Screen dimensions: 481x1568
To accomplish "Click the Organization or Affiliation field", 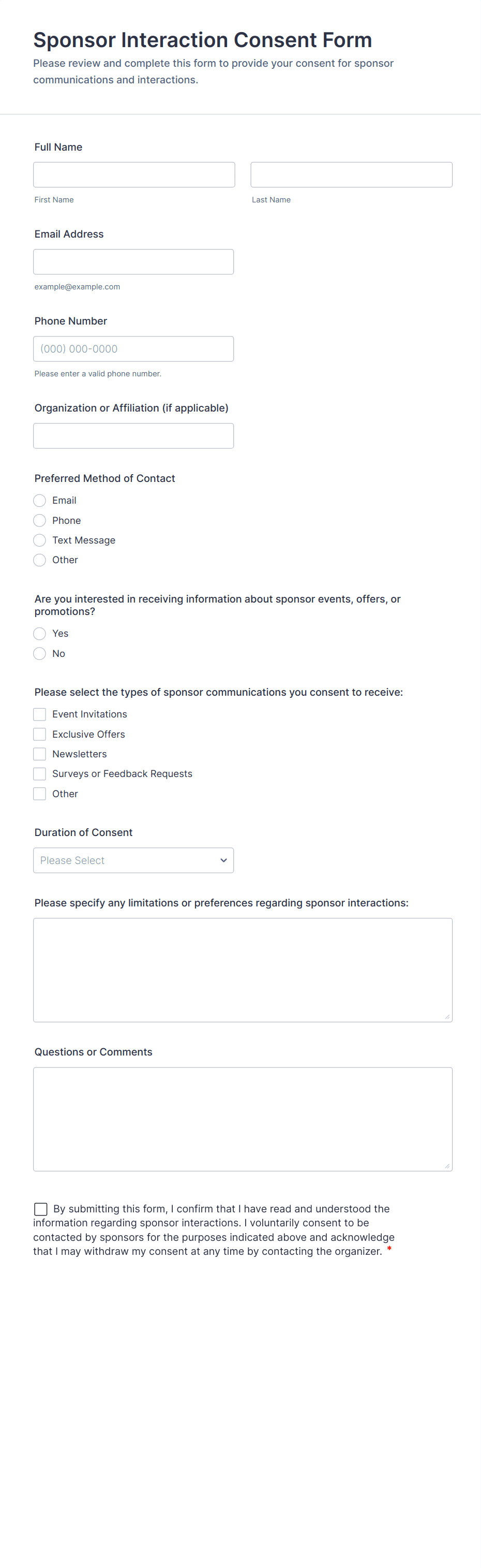I will tap(133, 436).
